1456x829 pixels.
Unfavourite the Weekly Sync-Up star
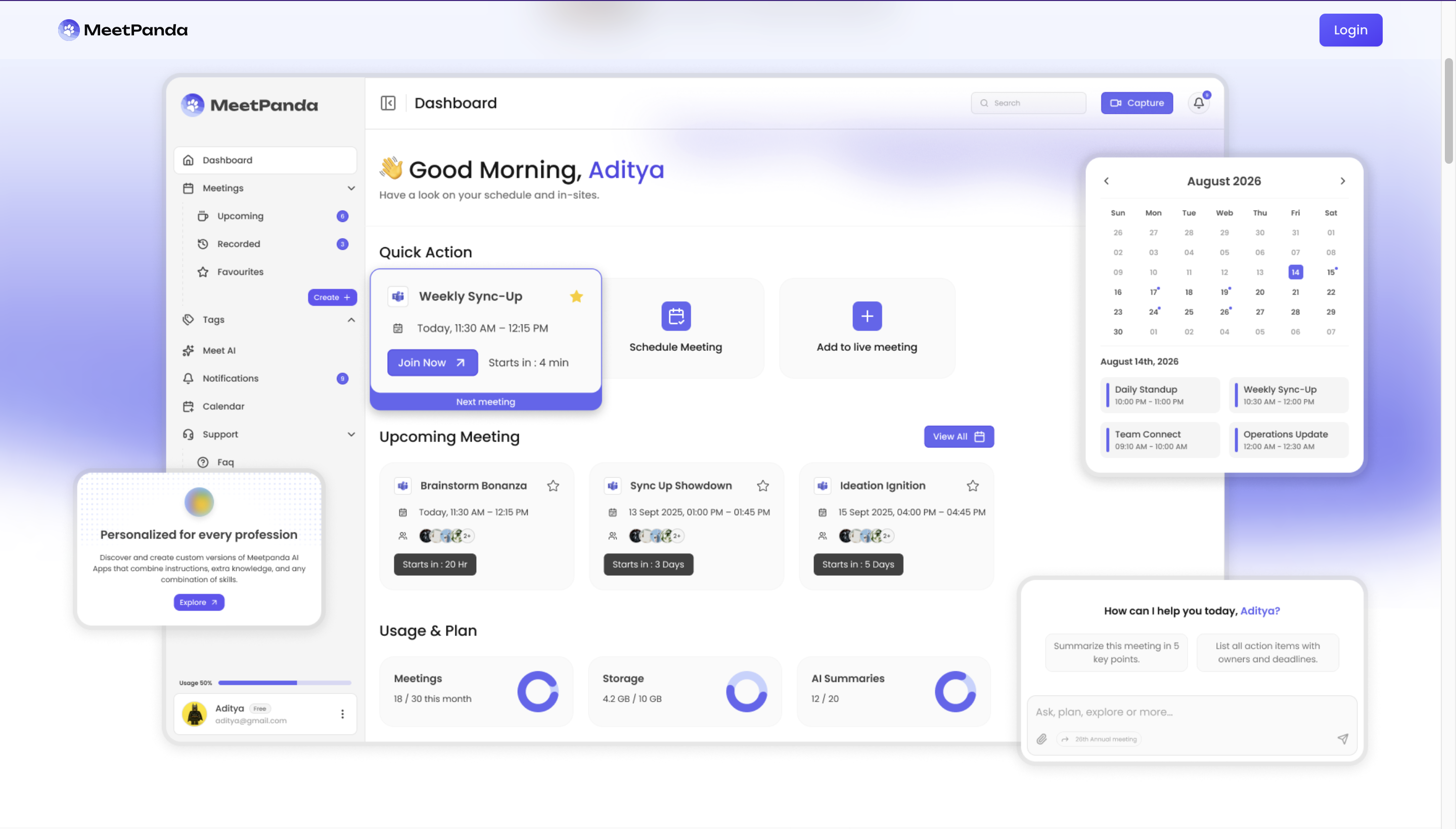[x=576, y=297]
